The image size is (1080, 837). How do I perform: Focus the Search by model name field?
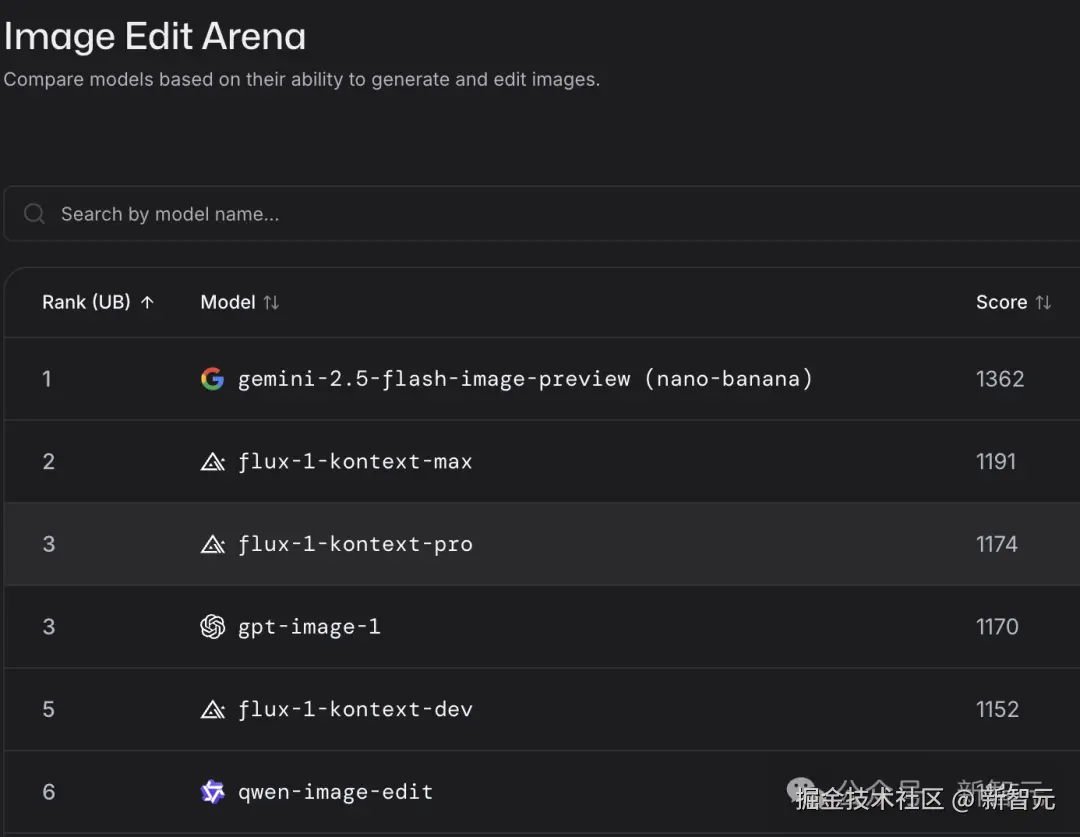pos(541,214)
